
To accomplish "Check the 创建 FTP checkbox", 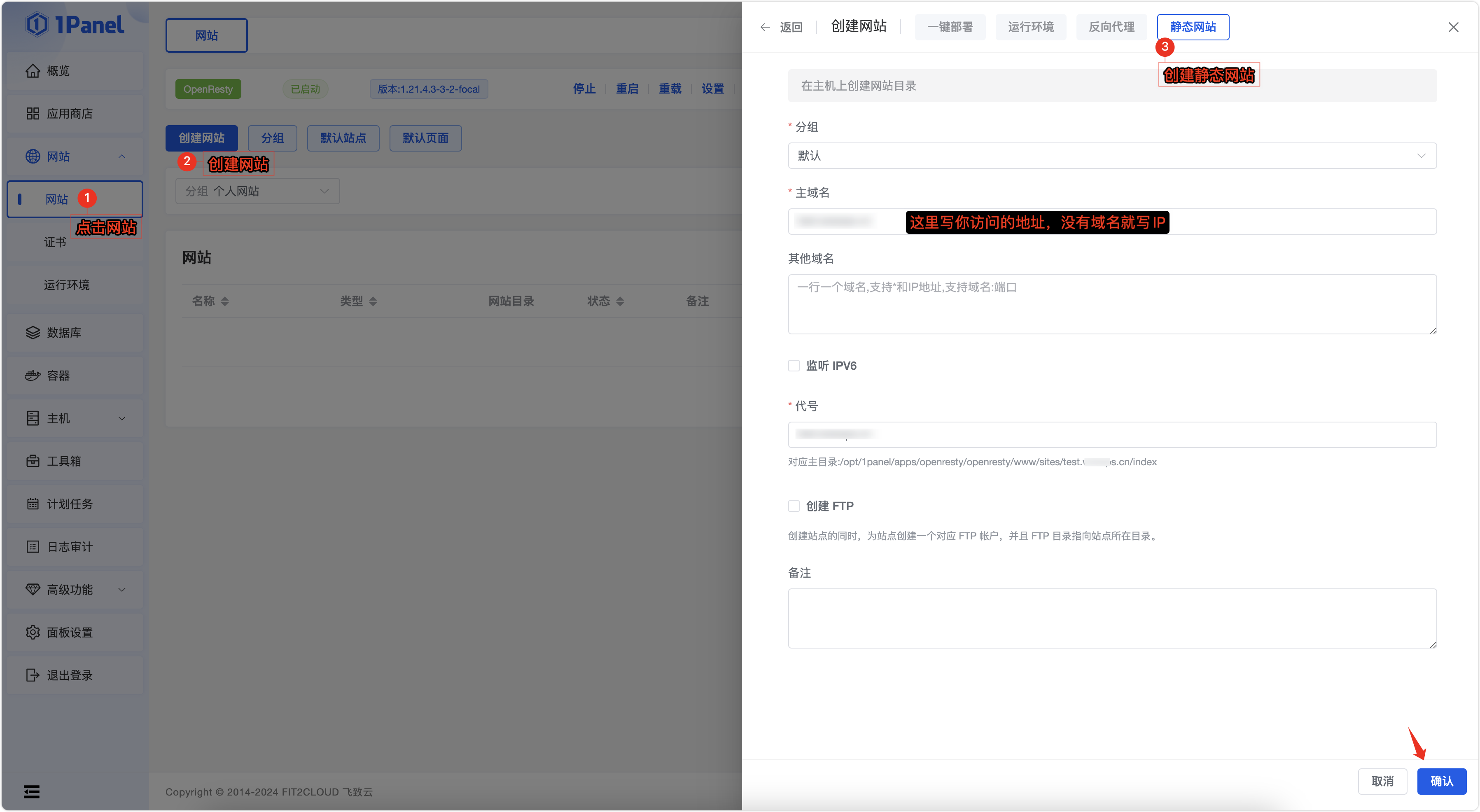I will tap(794, 506).
